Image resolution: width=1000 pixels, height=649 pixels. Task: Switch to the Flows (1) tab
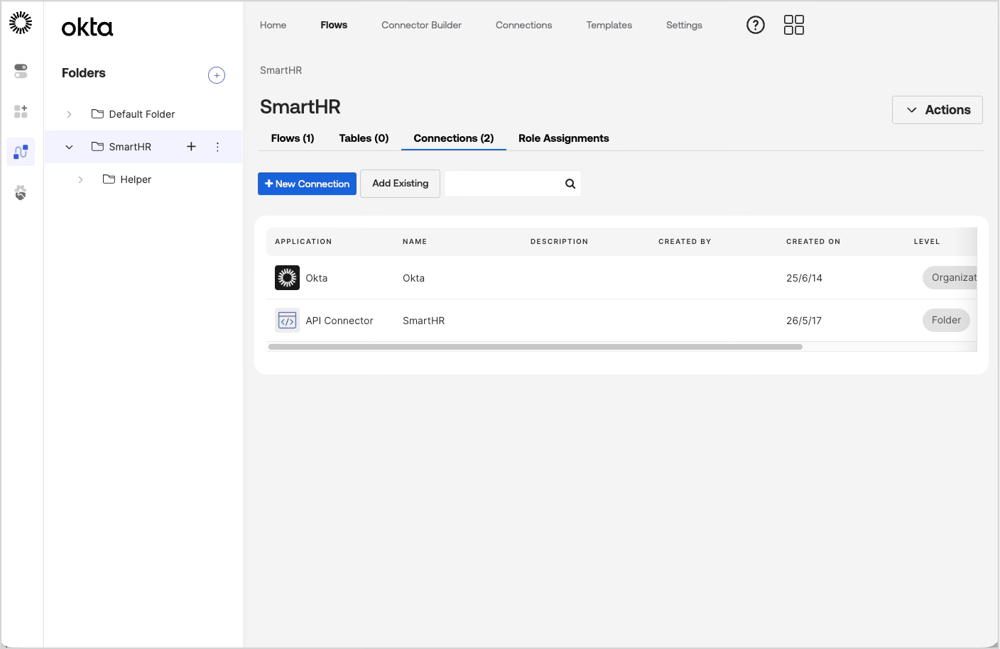(x=292, y=138)
